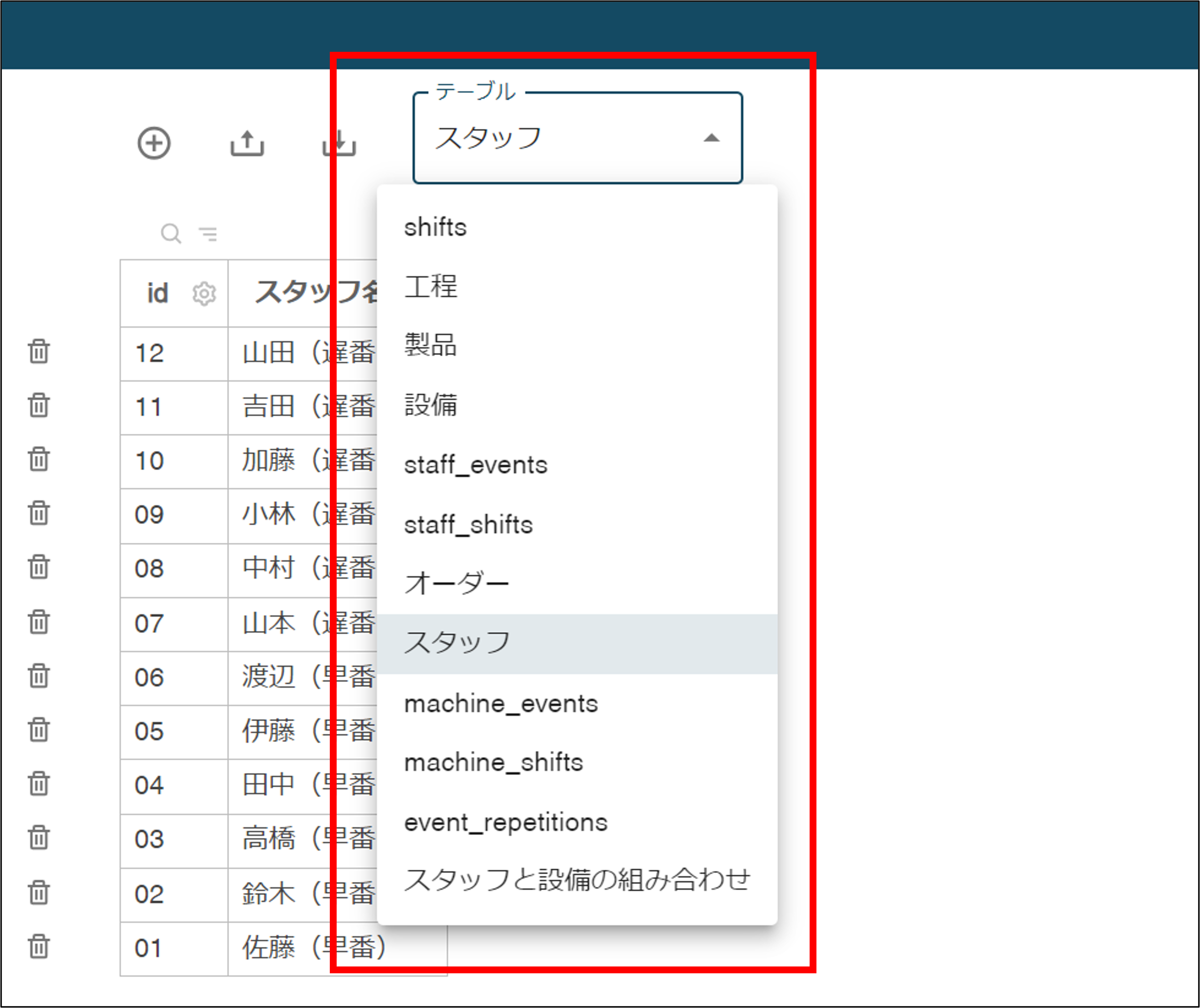Screen dimensions: 1200x1008
Task: Delete row 09 with trash icon
Action: tap(39, 513)
